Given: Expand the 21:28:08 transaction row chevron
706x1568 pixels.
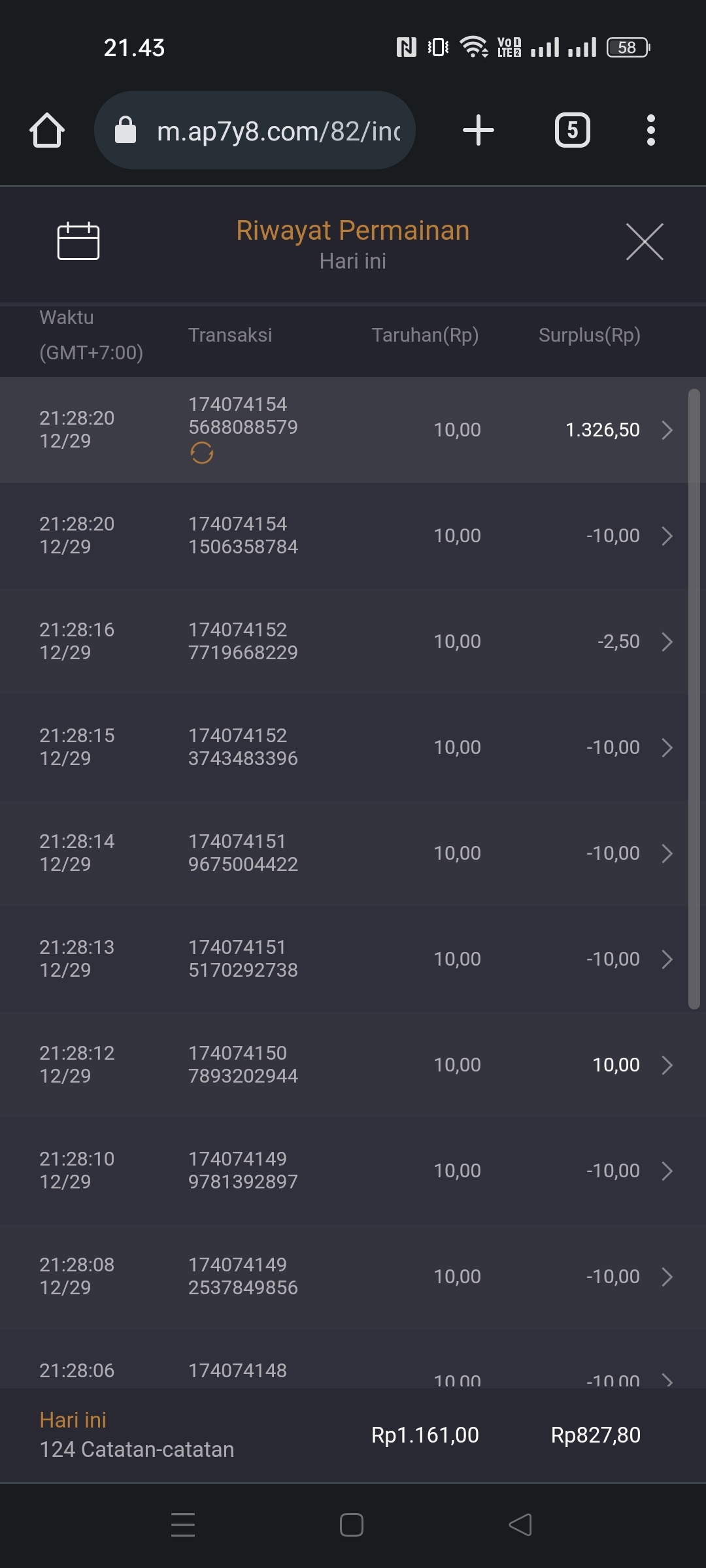Looking at the screenshot, I should (x=667, y=1277).
